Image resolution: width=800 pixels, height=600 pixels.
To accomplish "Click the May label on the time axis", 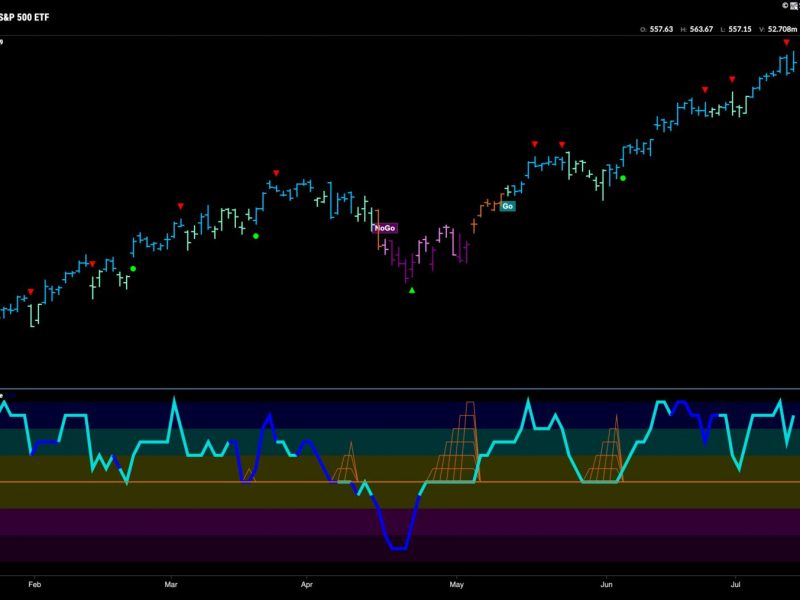I will coord(457,584).
